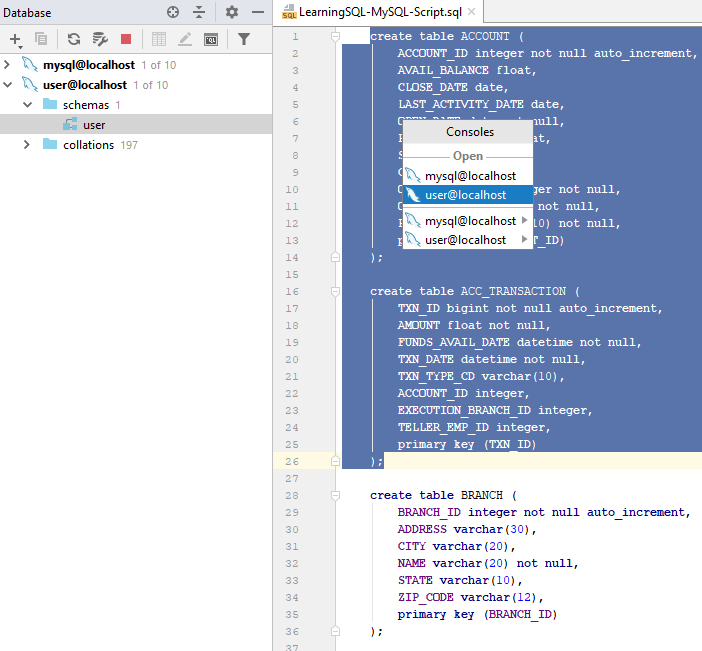Expand the collations folder
The height and width of the screenshot is (651, 702).
point(27,145)
